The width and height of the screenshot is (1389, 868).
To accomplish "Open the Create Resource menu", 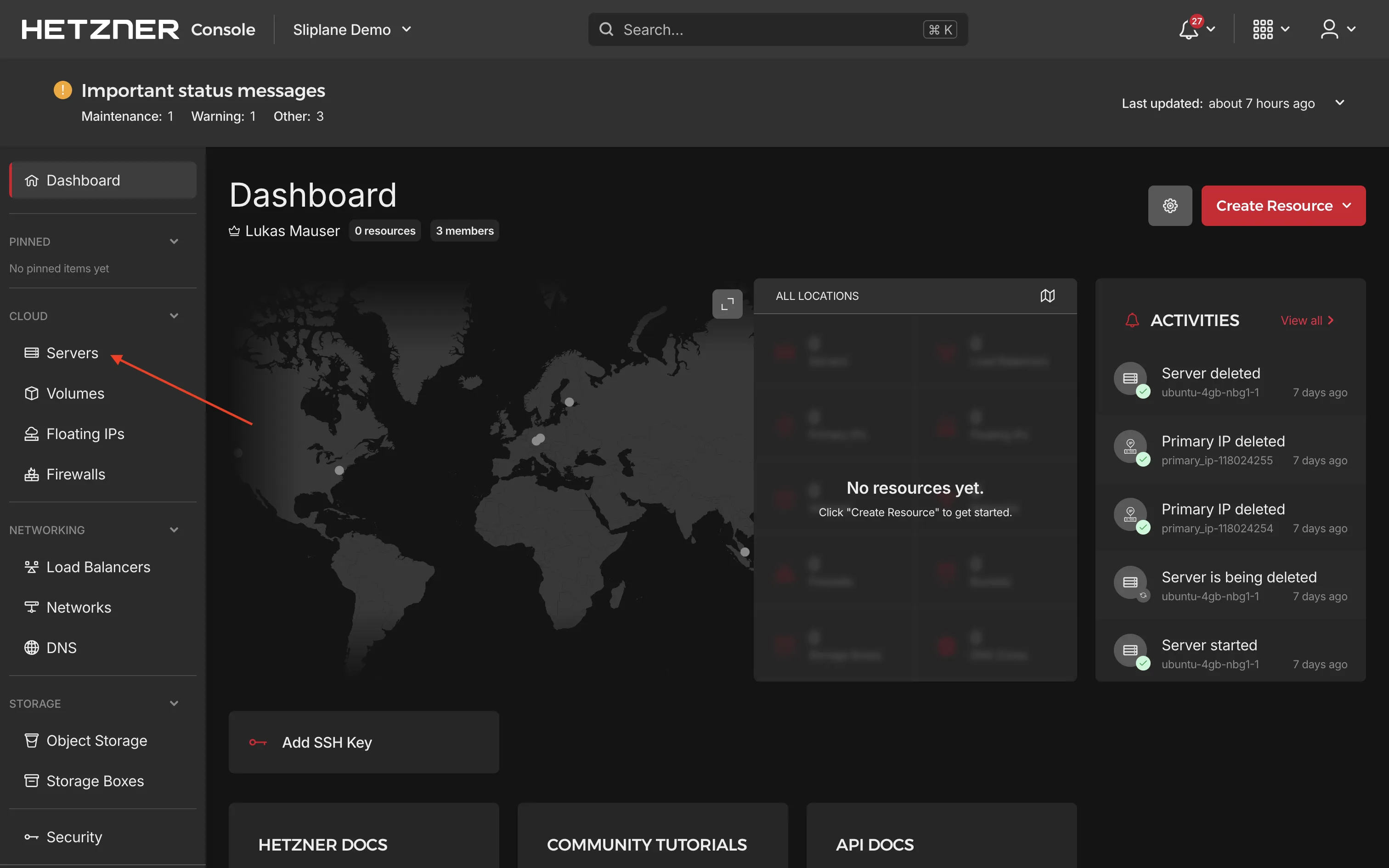I will 1283,206.
